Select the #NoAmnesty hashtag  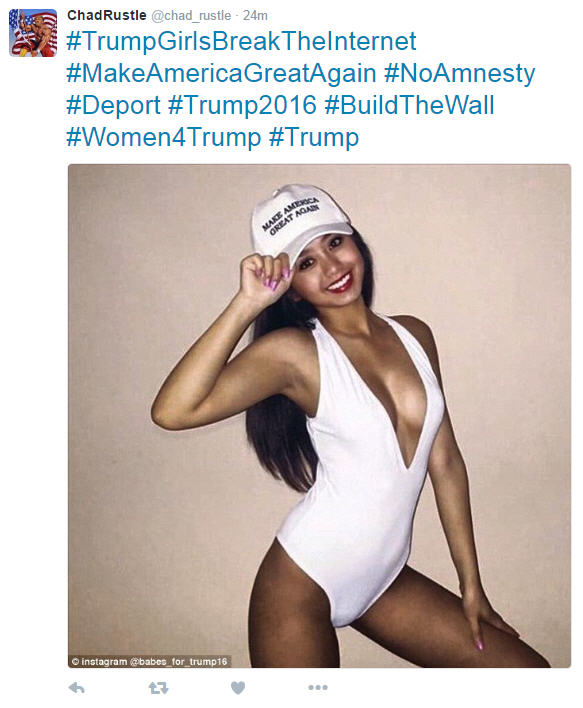[460, 74]
